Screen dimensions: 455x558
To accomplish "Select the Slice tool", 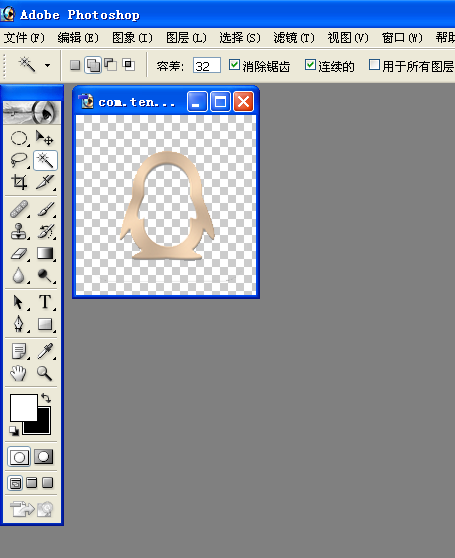I will 45,182.
